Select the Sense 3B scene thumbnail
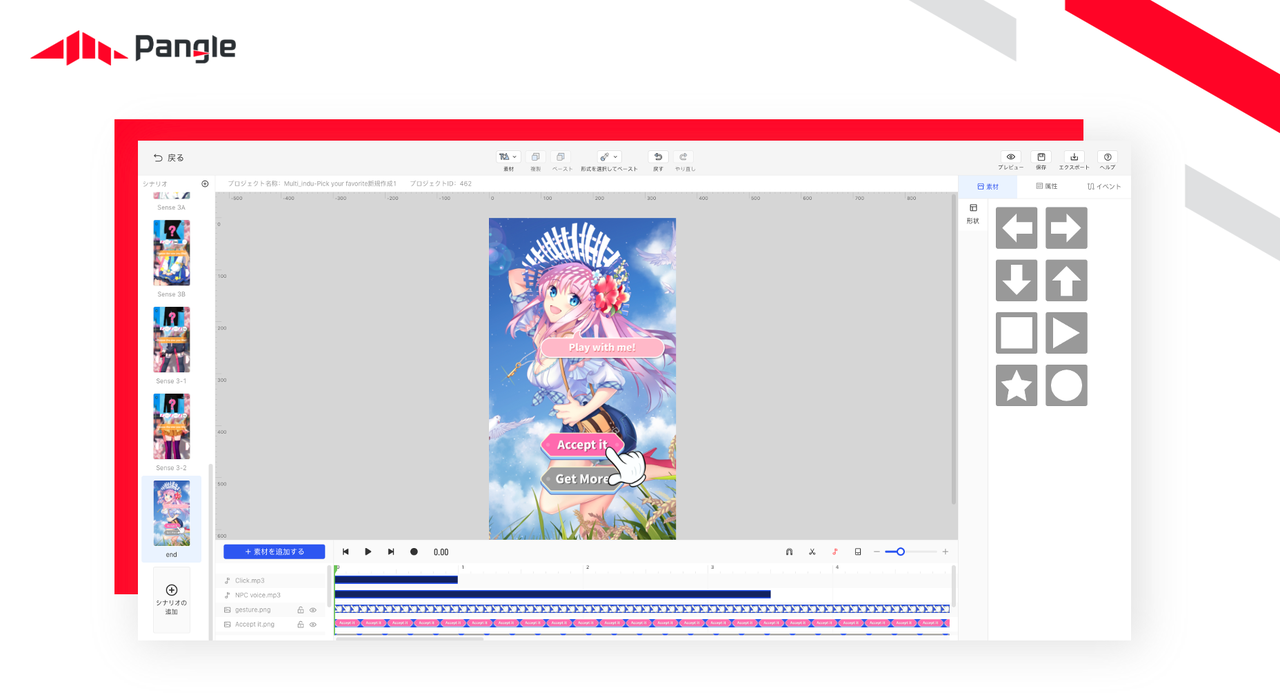 171,253
